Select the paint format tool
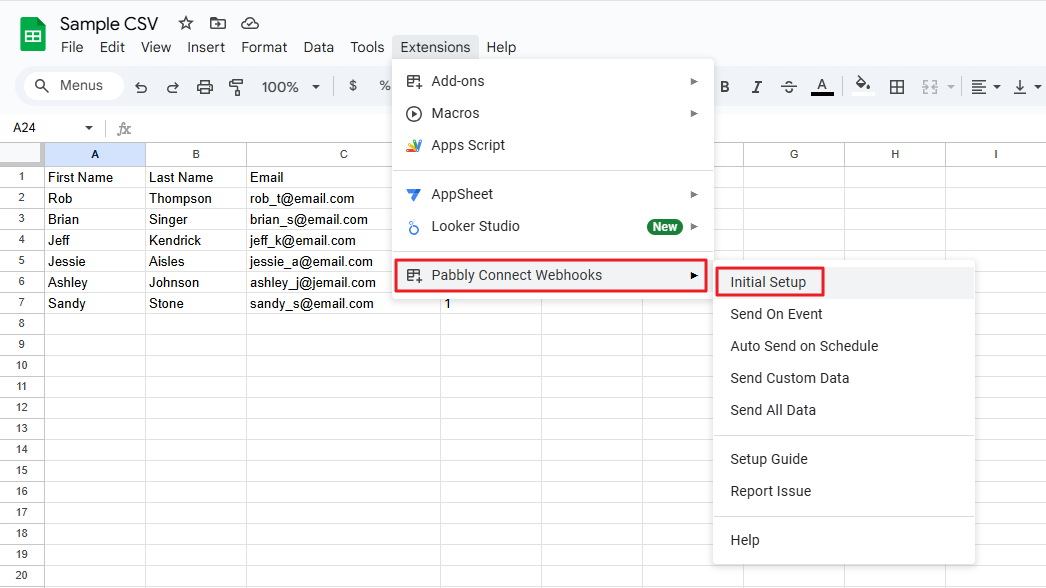Screen dimensions: 1046x588 [x=237, y=87]
